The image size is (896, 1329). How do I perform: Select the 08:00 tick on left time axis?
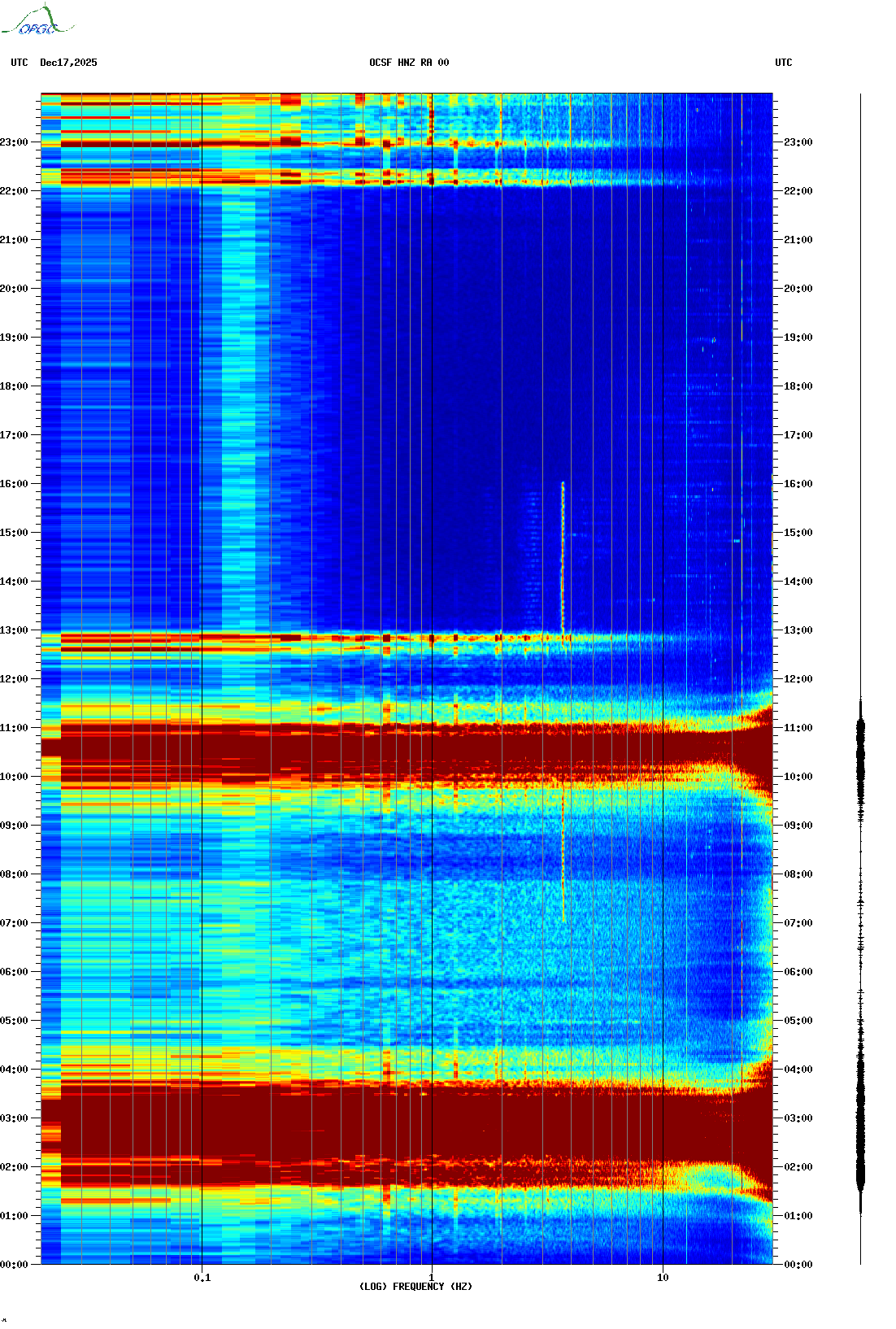pos(15,874)
